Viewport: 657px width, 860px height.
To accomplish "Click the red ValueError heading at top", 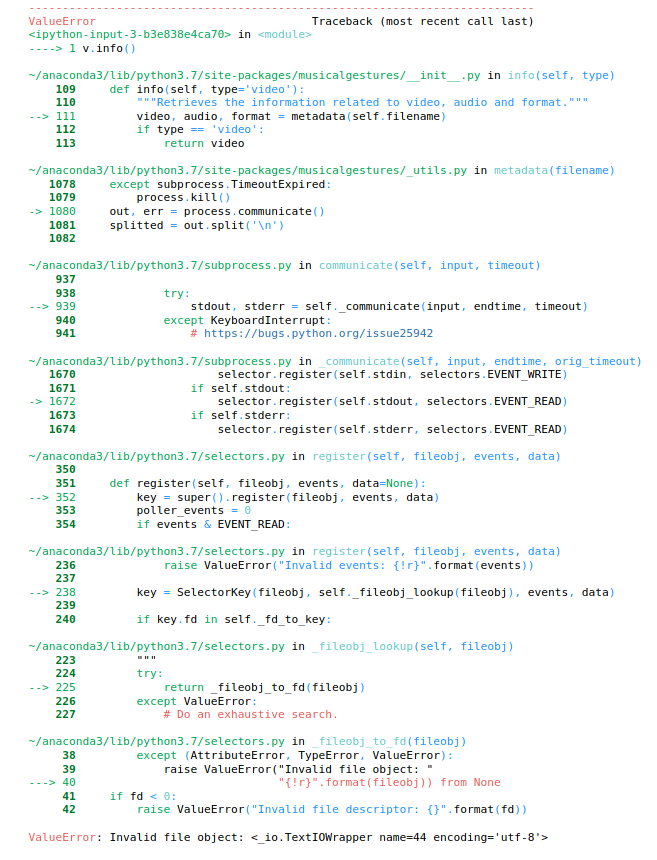I will 62,21.
